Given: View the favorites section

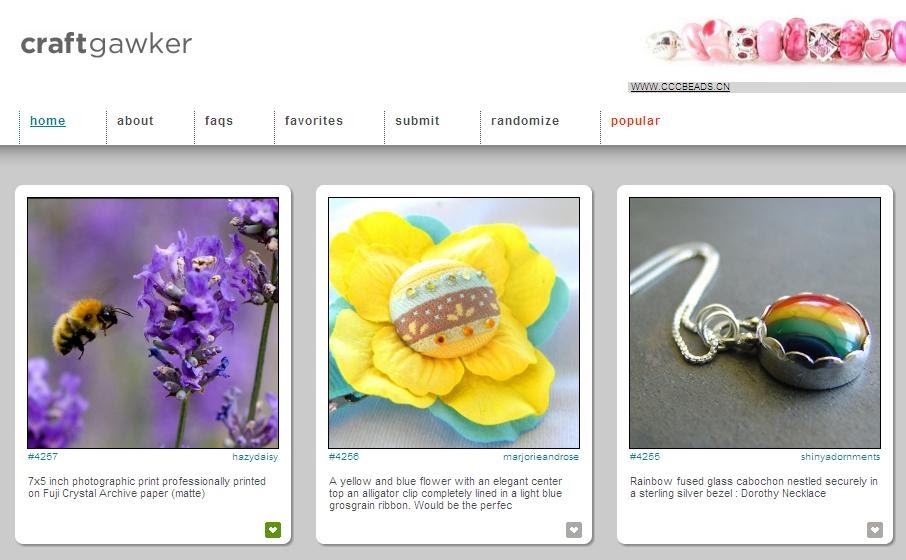Looking at the screenshot, I should [314, 121].
